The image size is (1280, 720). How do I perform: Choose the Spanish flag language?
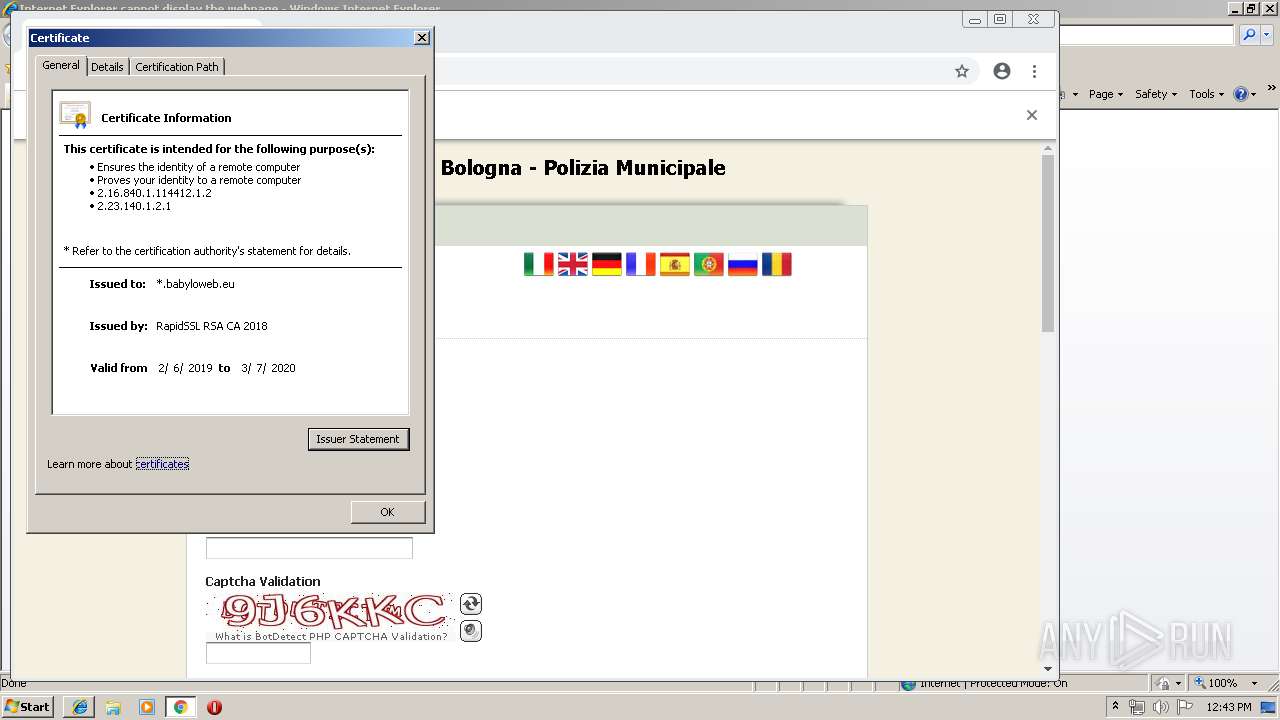pos(674,264)
